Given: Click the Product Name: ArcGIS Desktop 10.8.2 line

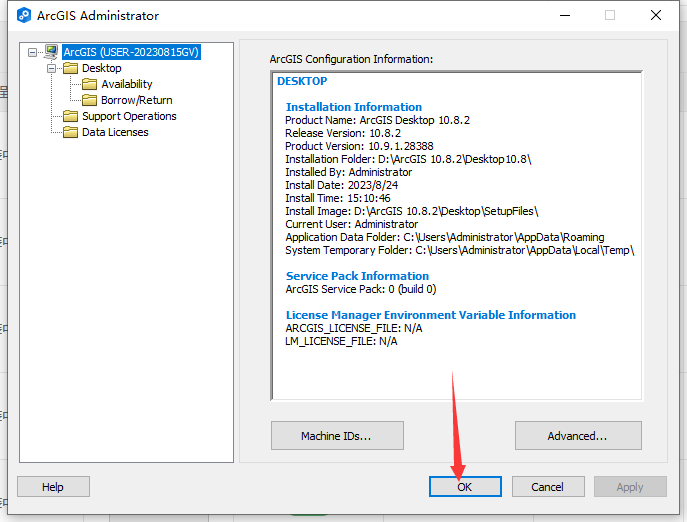Looking at the screenshot, I should point(377,120).
